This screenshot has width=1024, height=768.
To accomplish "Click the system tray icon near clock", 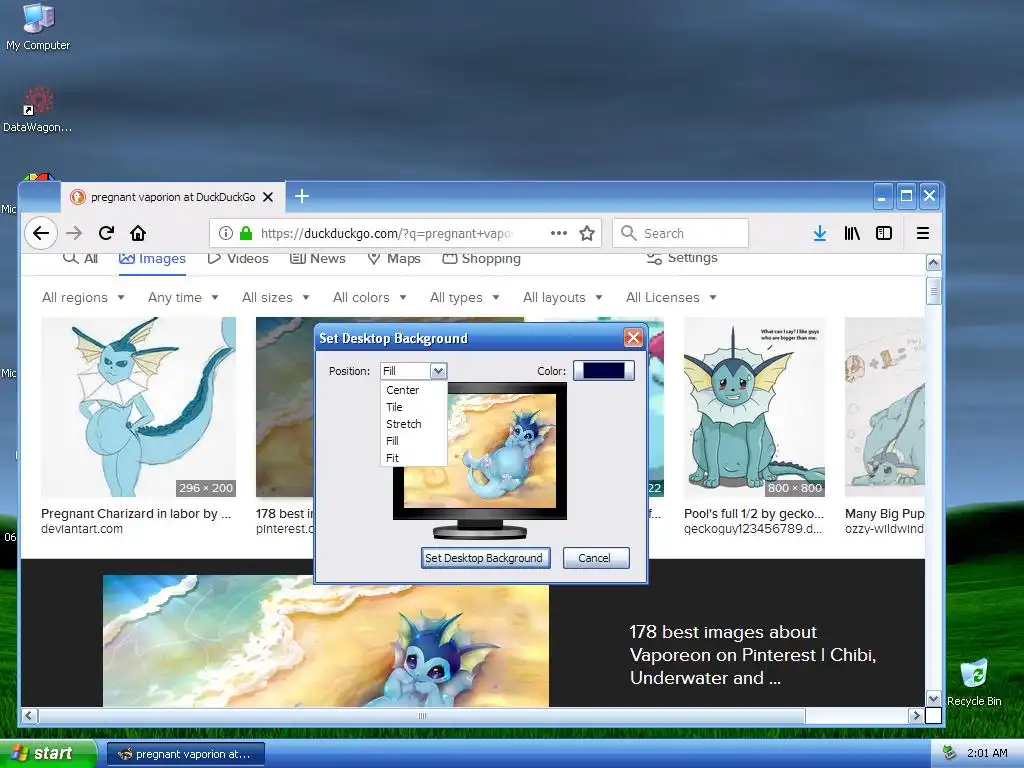I will coord(949,753).
